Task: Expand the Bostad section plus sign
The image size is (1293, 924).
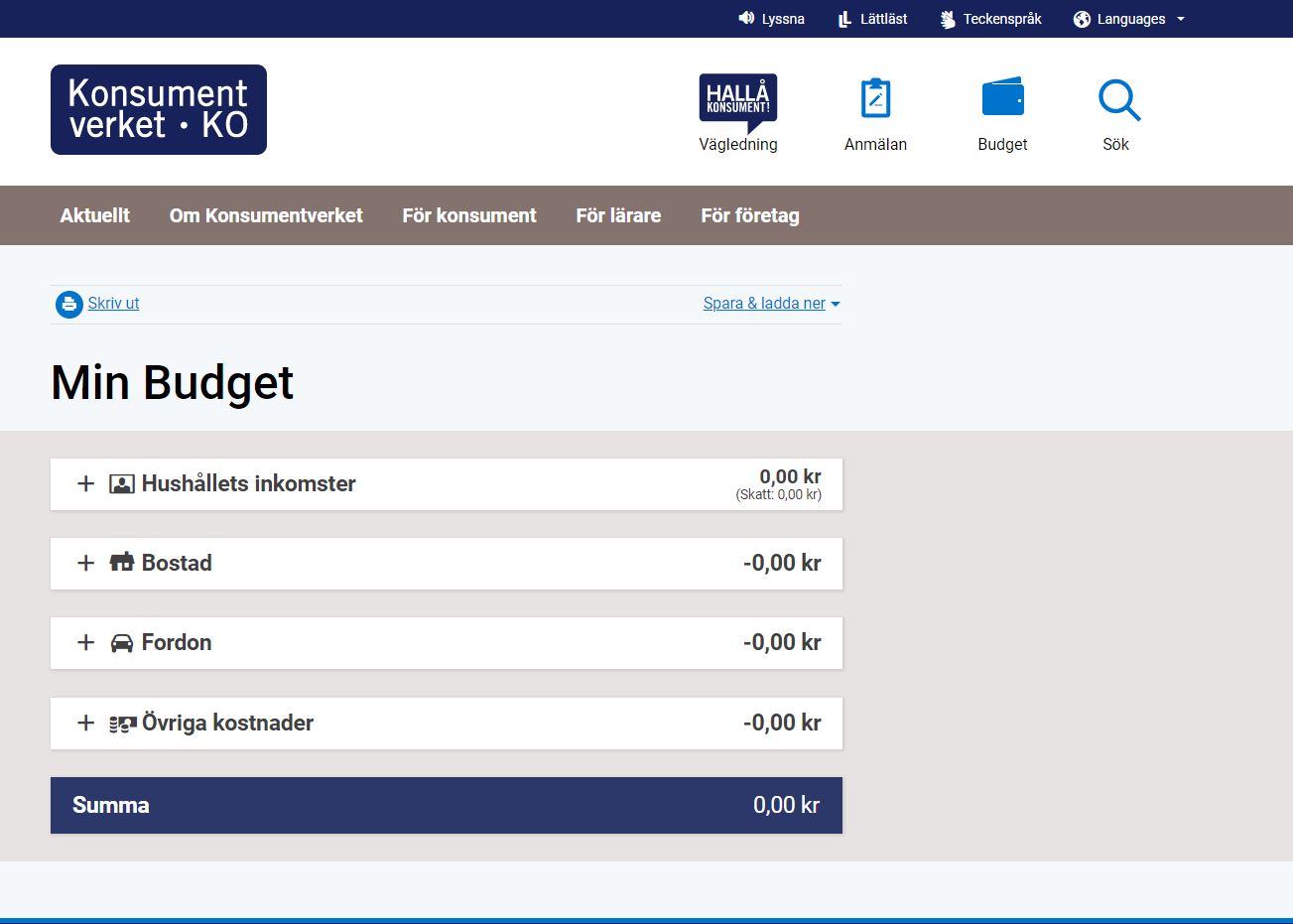Action: (86, 563)
